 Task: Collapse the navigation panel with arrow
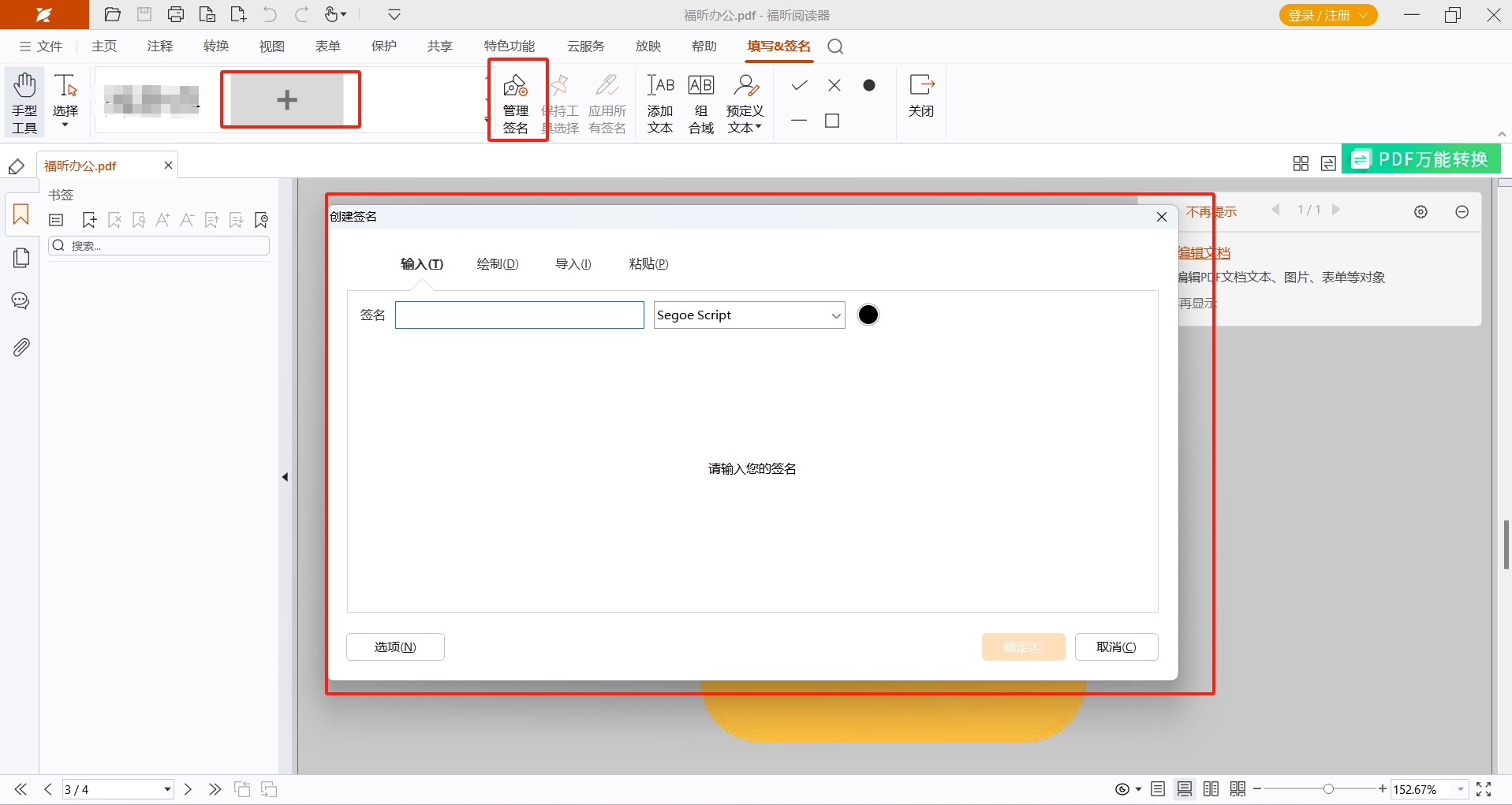(285, 477)
